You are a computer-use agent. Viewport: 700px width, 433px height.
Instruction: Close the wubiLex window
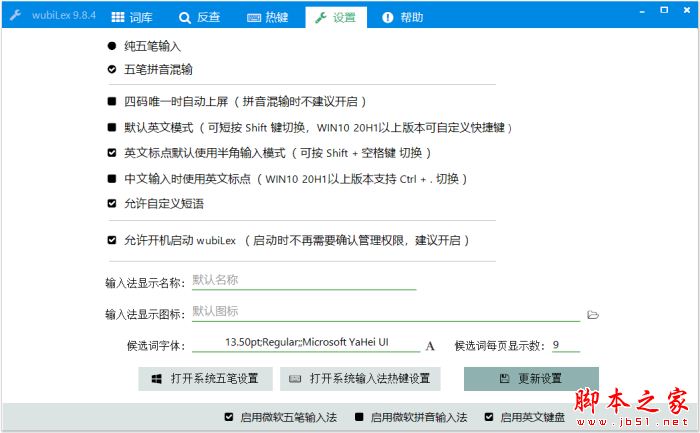(x=687, y=10)
